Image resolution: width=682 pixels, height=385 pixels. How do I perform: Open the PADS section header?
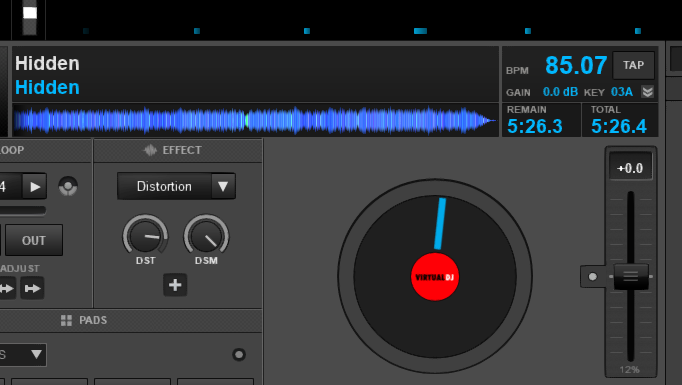click(84, 320)
